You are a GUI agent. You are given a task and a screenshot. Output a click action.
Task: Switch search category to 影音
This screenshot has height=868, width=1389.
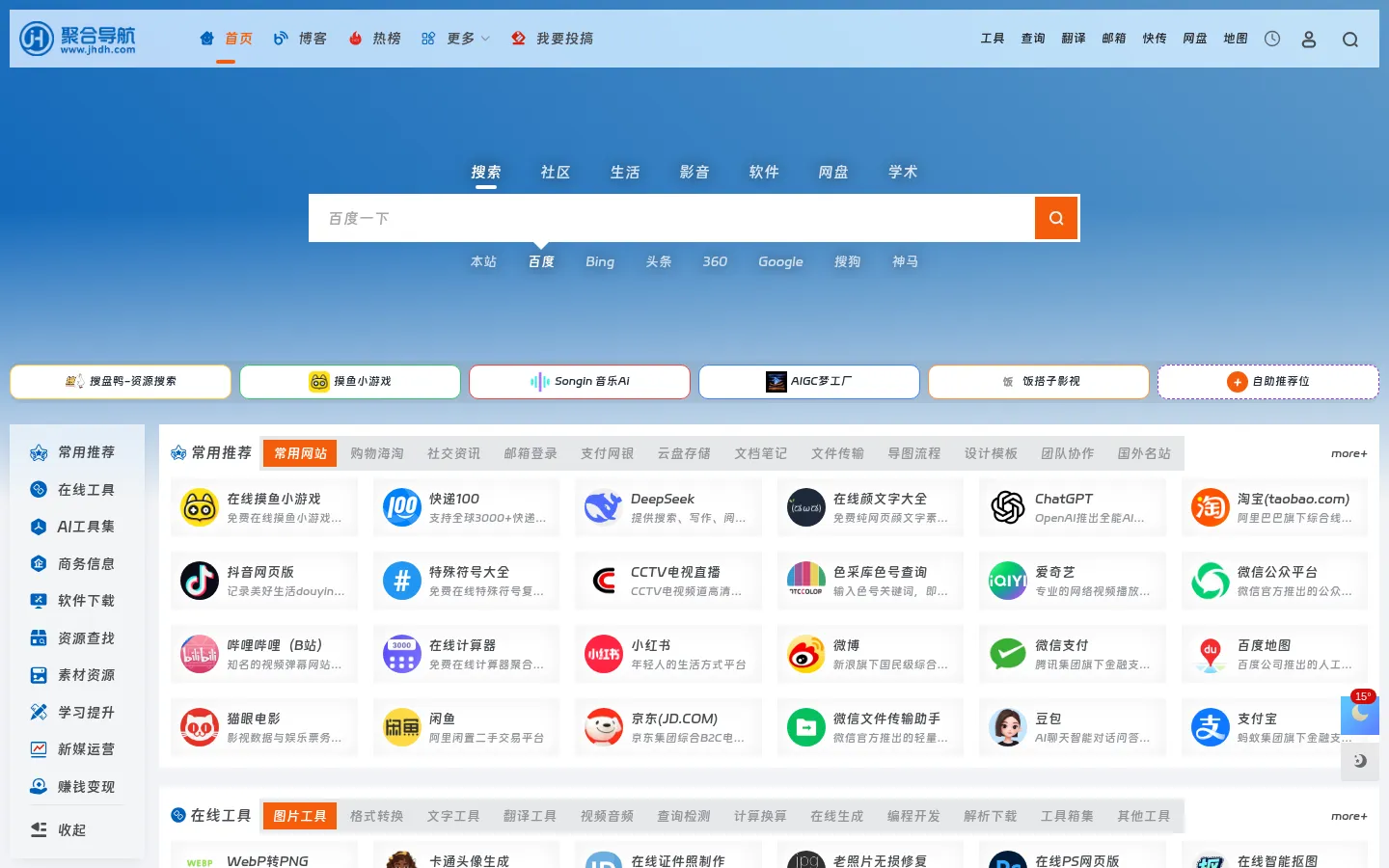point(694,172)
